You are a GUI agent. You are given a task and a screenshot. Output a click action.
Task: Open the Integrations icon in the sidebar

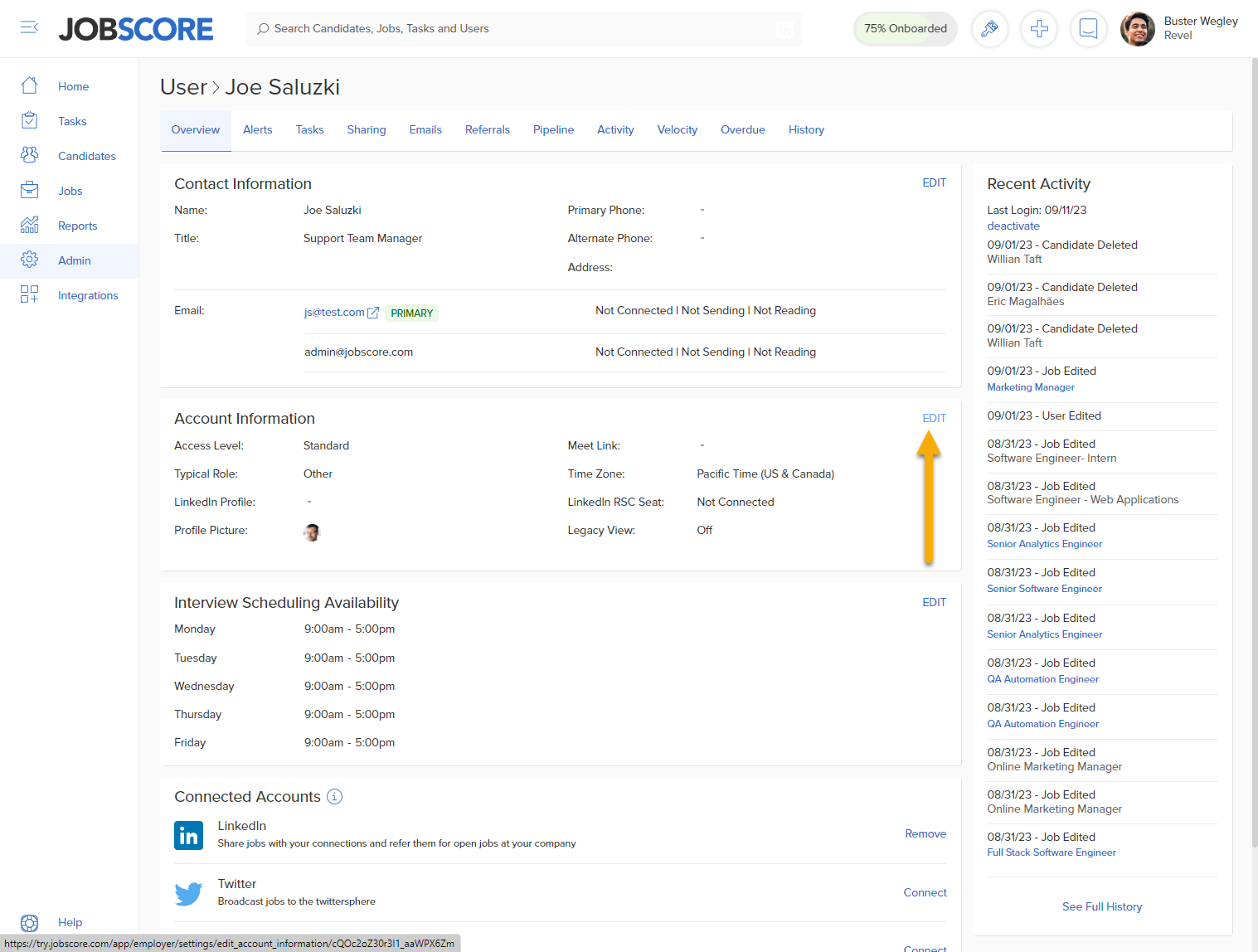[29, 294]
